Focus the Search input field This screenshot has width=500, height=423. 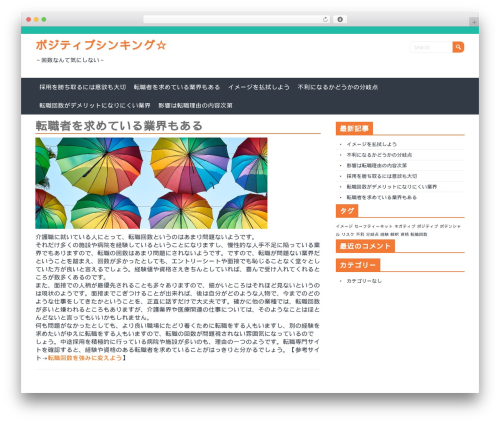pyautogui.click(x=431, y=47)
